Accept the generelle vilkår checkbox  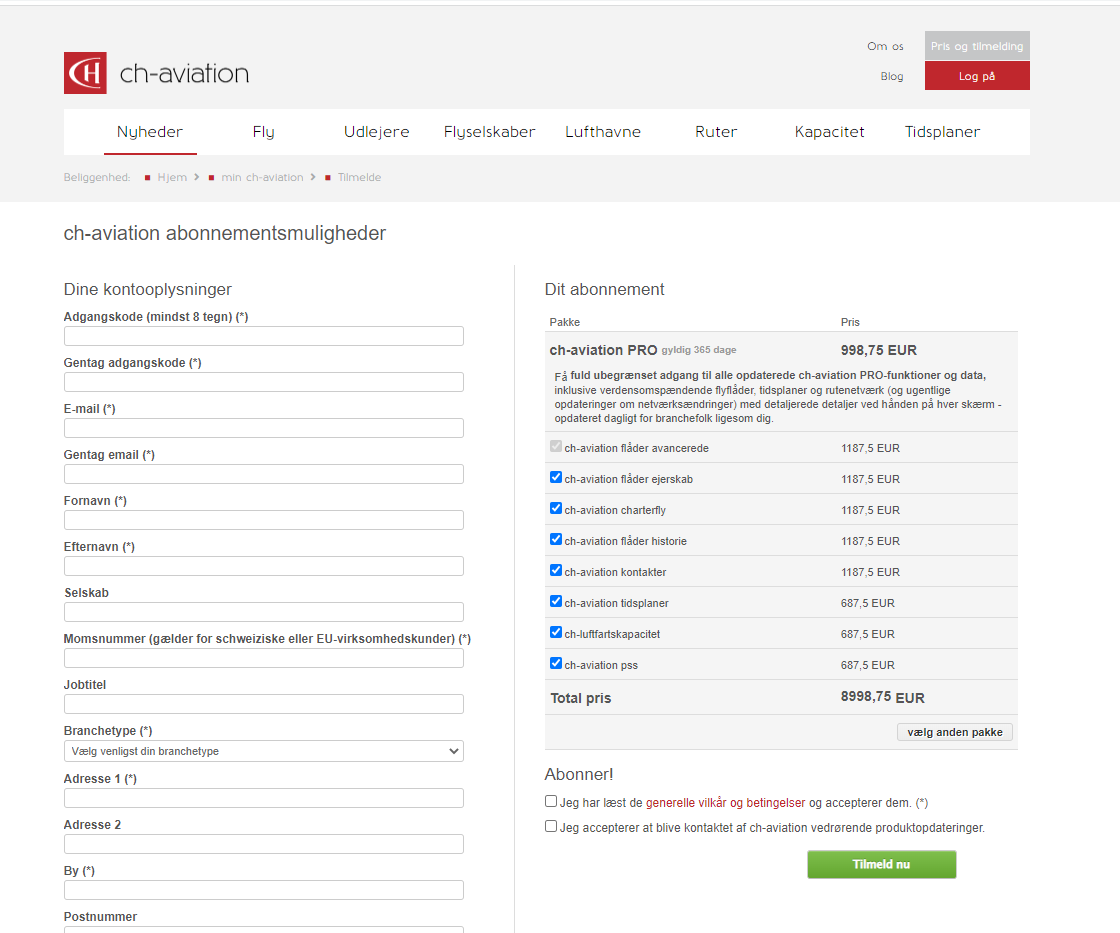pyautogui.click(x=551, y=802)
